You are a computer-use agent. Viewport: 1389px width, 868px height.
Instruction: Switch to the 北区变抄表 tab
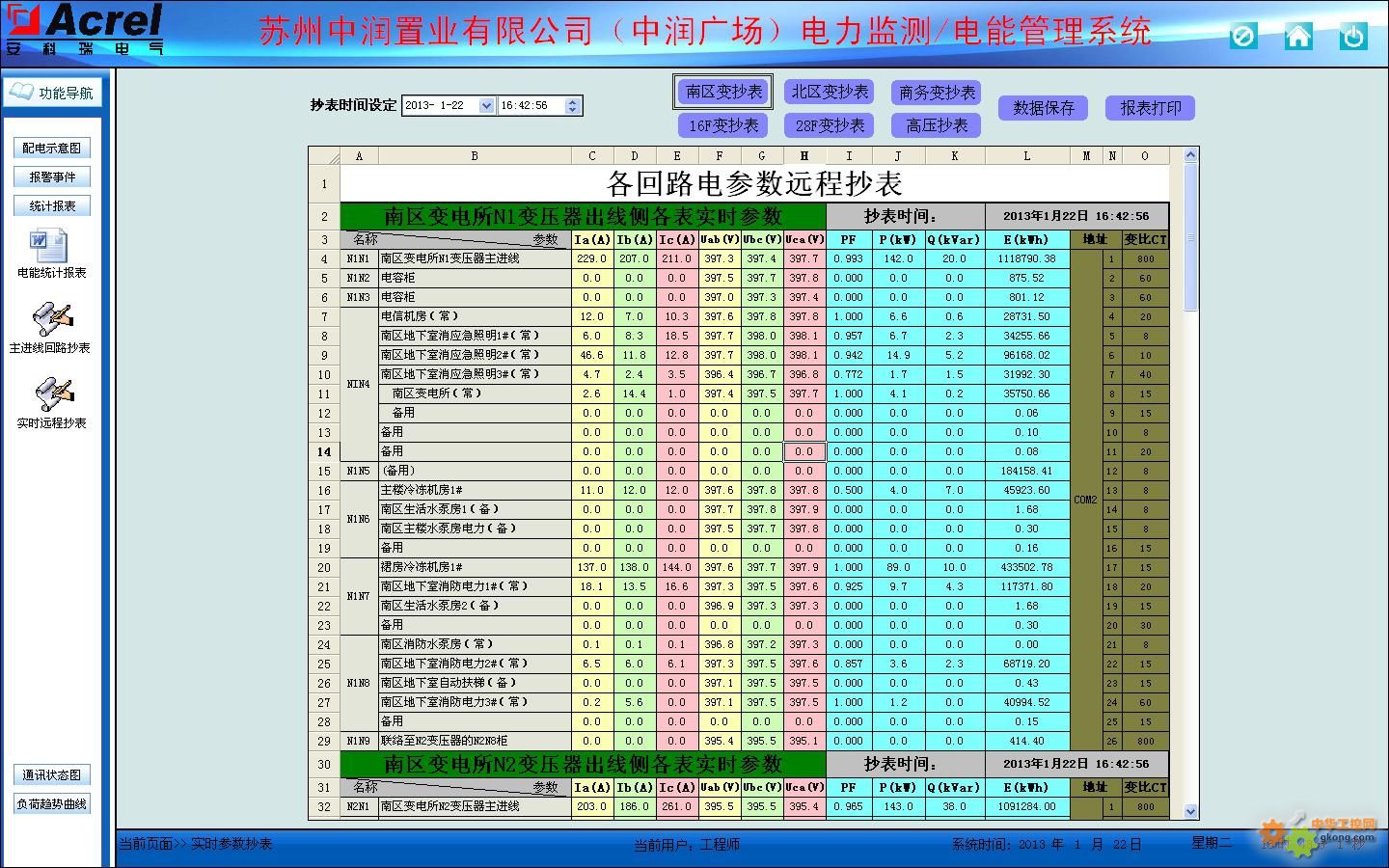click(829, 93)
